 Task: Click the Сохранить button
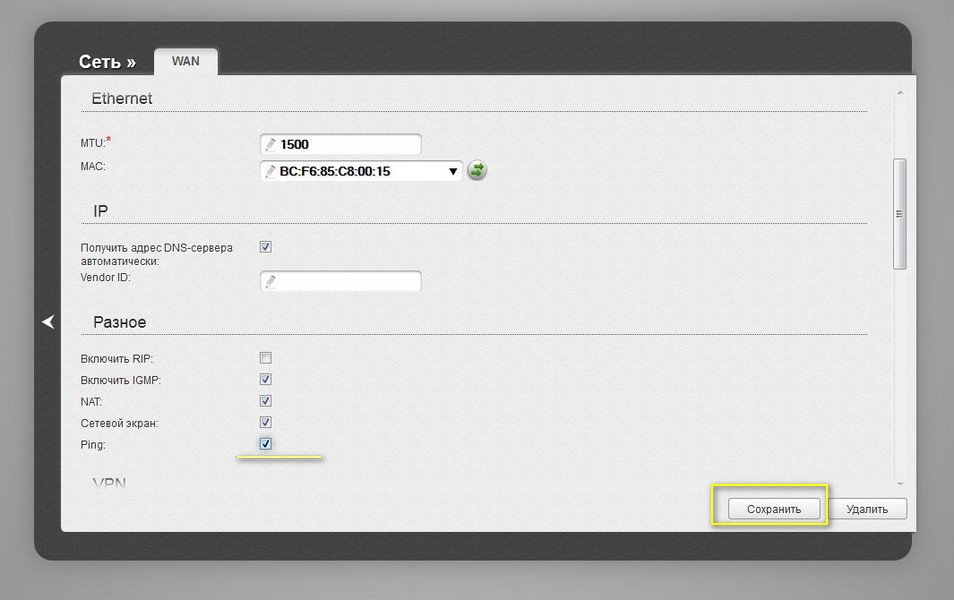click(774, 509)
